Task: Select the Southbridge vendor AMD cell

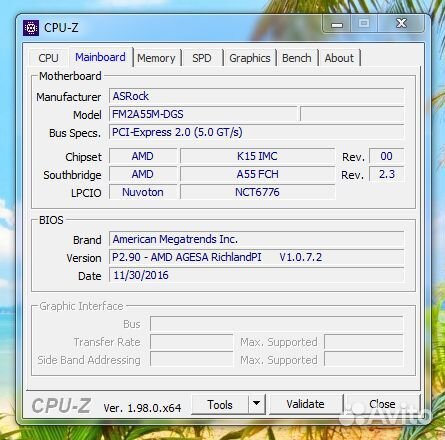Action: click(143, 174)
